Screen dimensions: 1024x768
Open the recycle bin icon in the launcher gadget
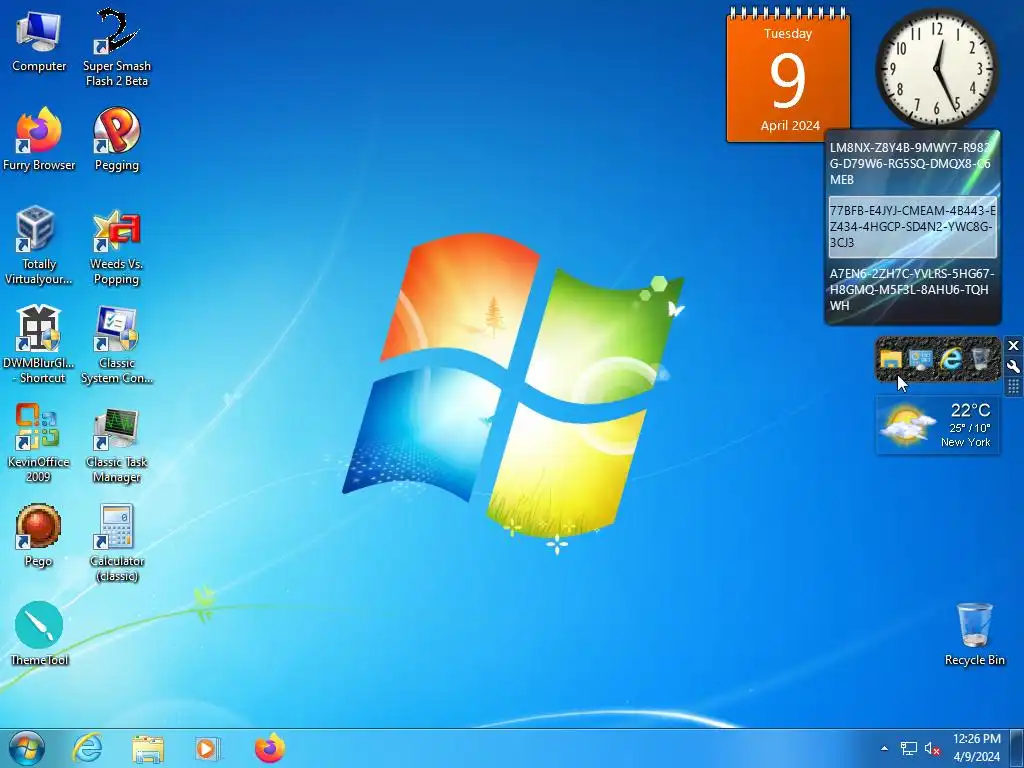tap(980, 359)
